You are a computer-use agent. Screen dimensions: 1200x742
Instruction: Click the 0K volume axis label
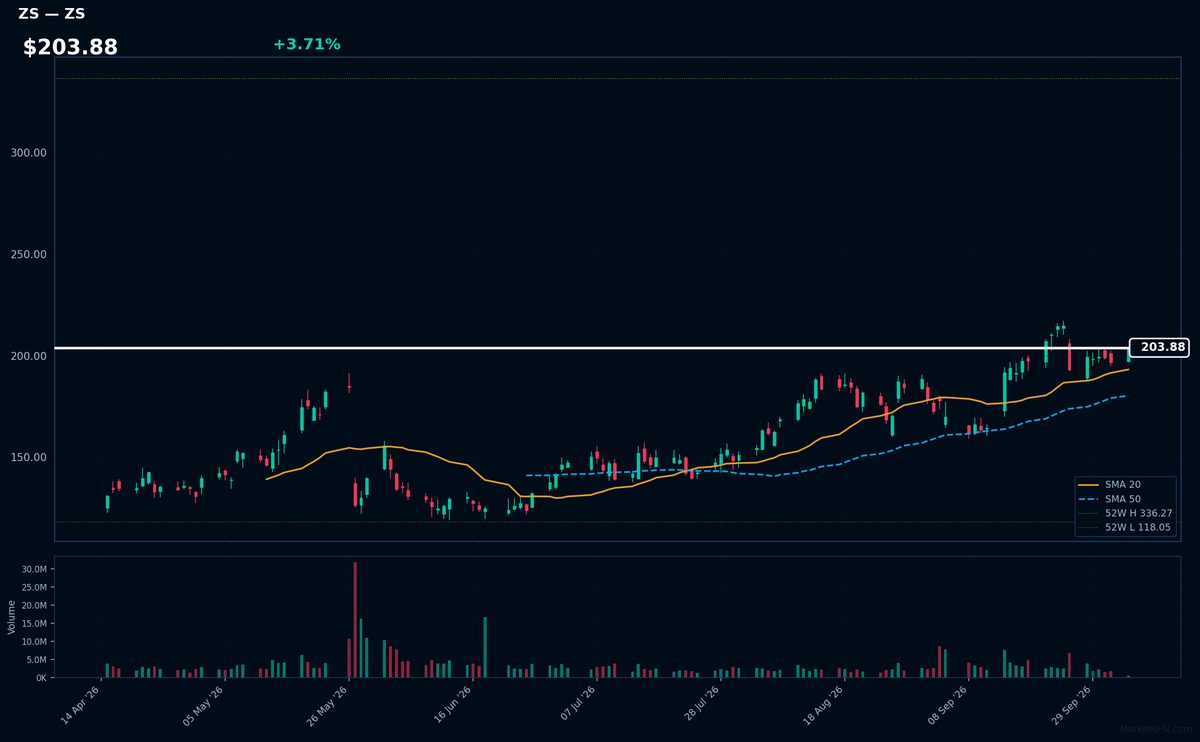point(41,677)
